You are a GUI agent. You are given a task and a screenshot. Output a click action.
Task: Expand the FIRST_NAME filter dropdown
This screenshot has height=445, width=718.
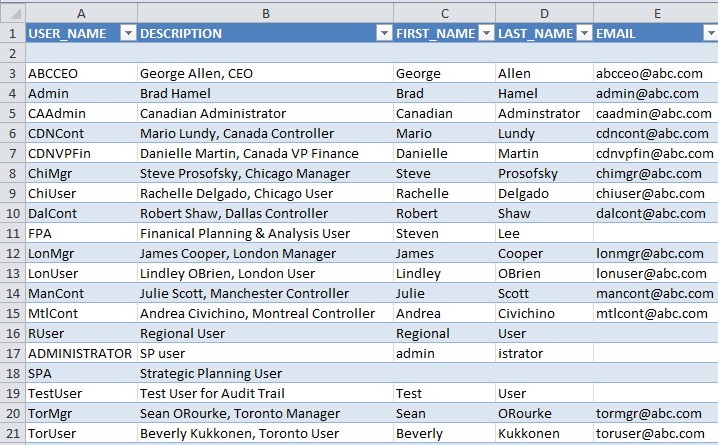point(484,33)
